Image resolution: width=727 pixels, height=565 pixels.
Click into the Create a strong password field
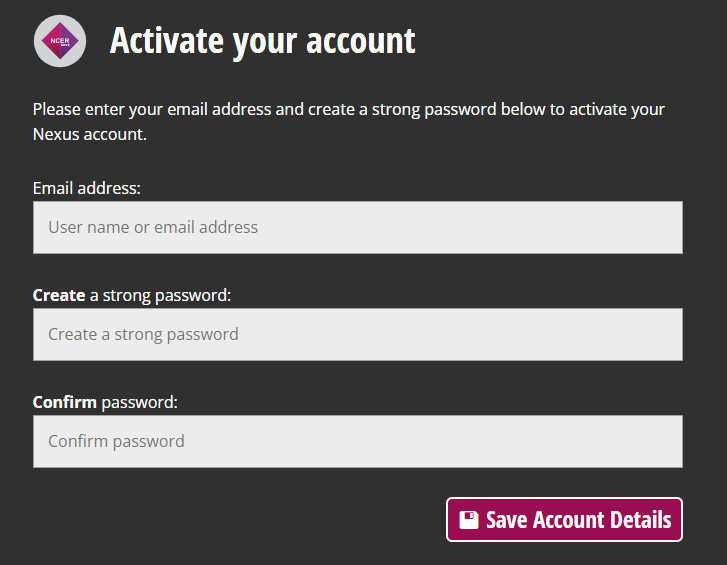coord(357,334)
